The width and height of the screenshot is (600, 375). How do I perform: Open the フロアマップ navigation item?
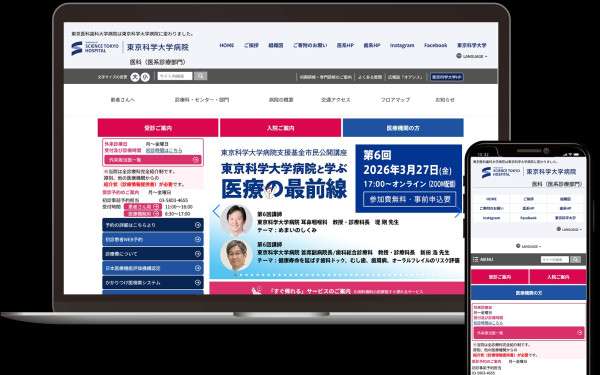pos(395,99)
